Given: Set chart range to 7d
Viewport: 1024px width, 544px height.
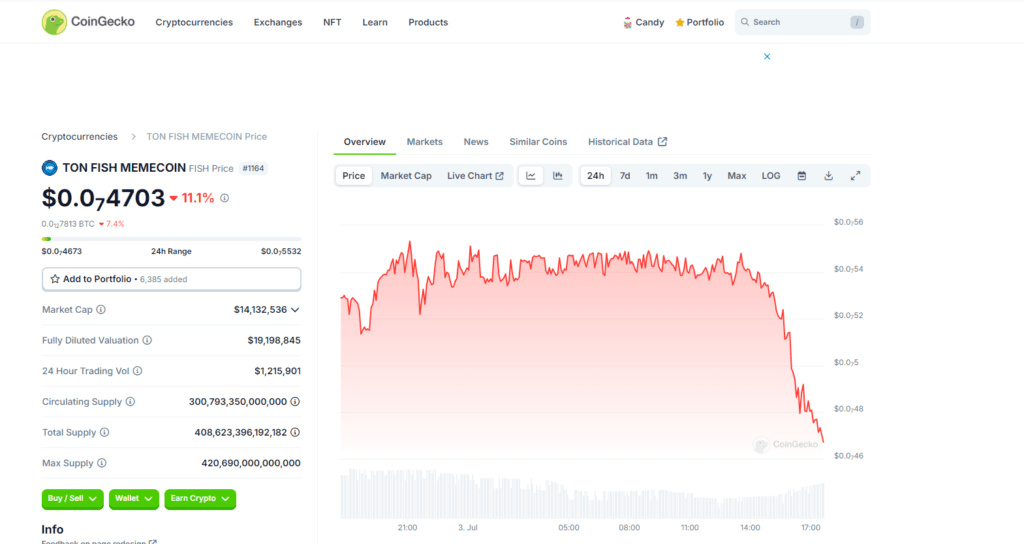Looking at the screenshot, I should [x=625, y=176].
